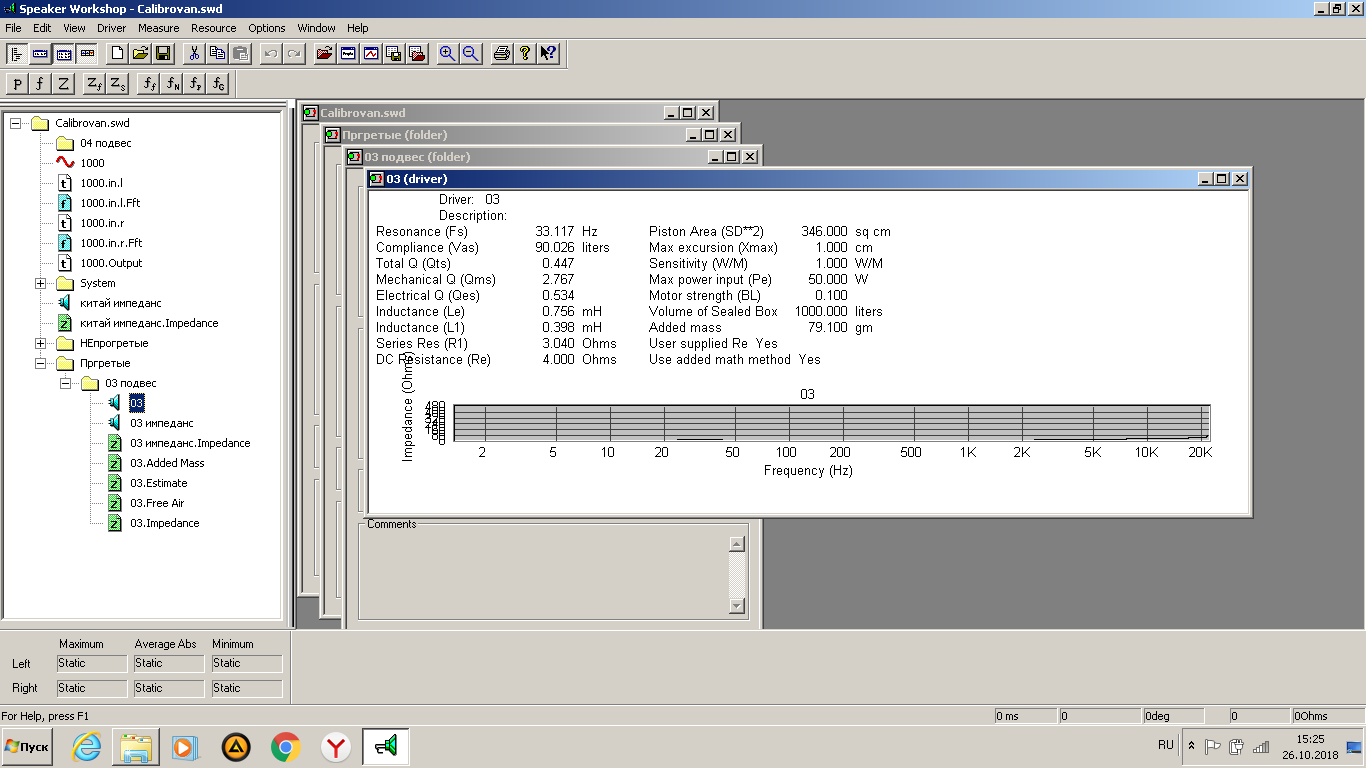Image resolution: width=1366 pixels, height=768 pixels.
Task: Click the Zoom In magnifier icon
Action: [447, 54]
